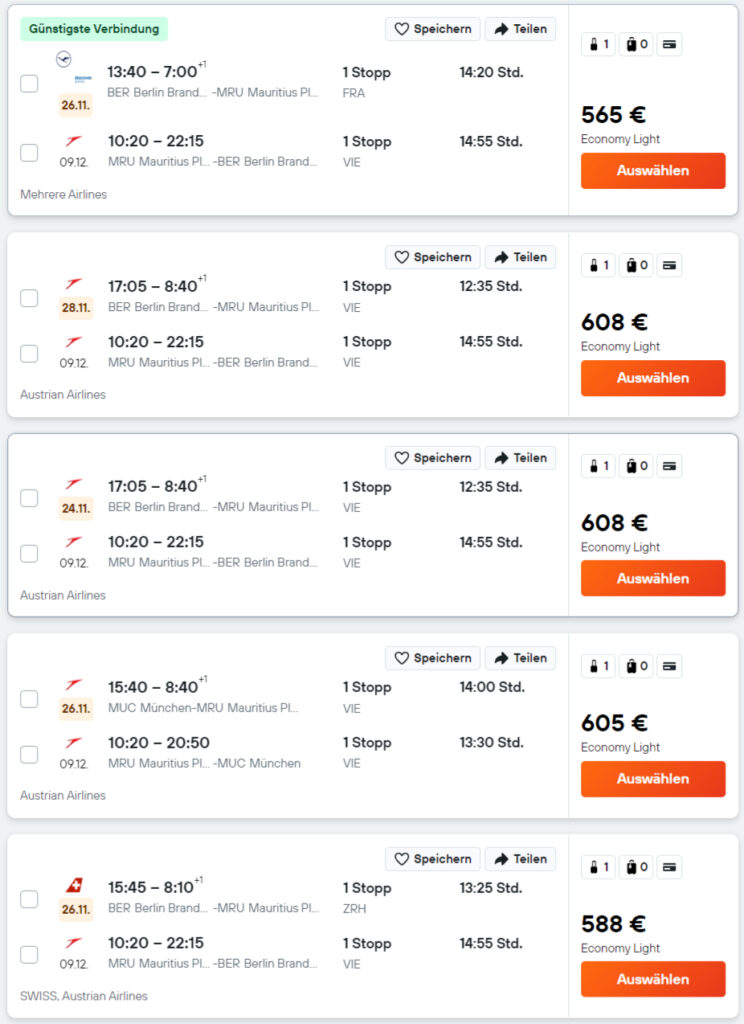The image size is (744, 1024).
Task: Click the 608 € price of the 24.11. offer
Action: 614,523
